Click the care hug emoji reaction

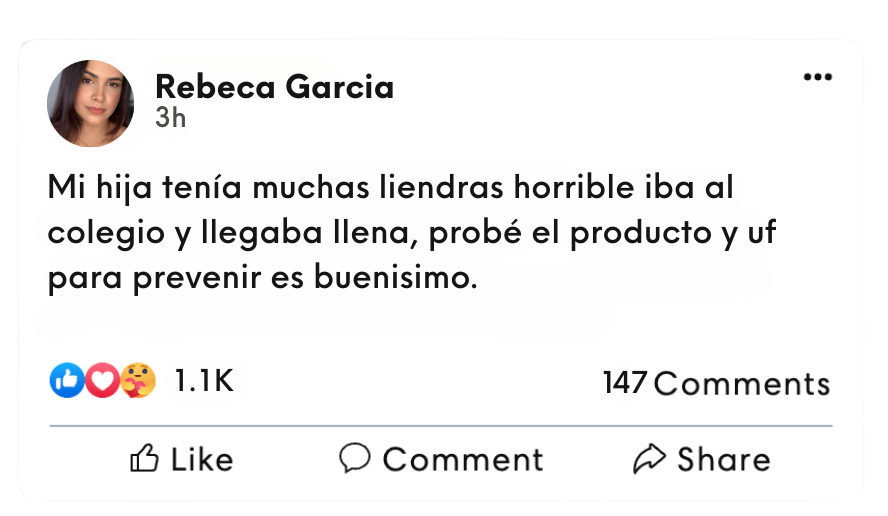point(138,380)
